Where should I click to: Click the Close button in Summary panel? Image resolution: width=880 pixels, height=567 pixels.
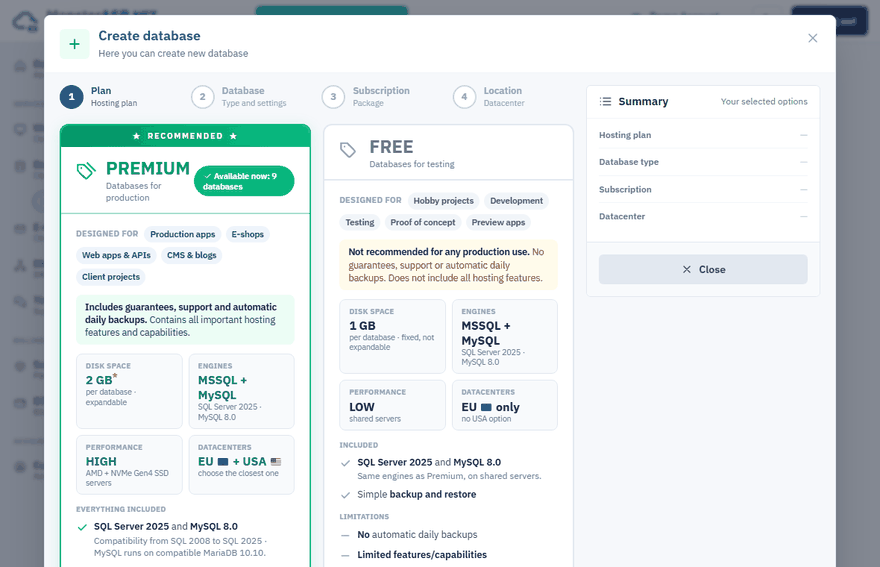(703, 269)
